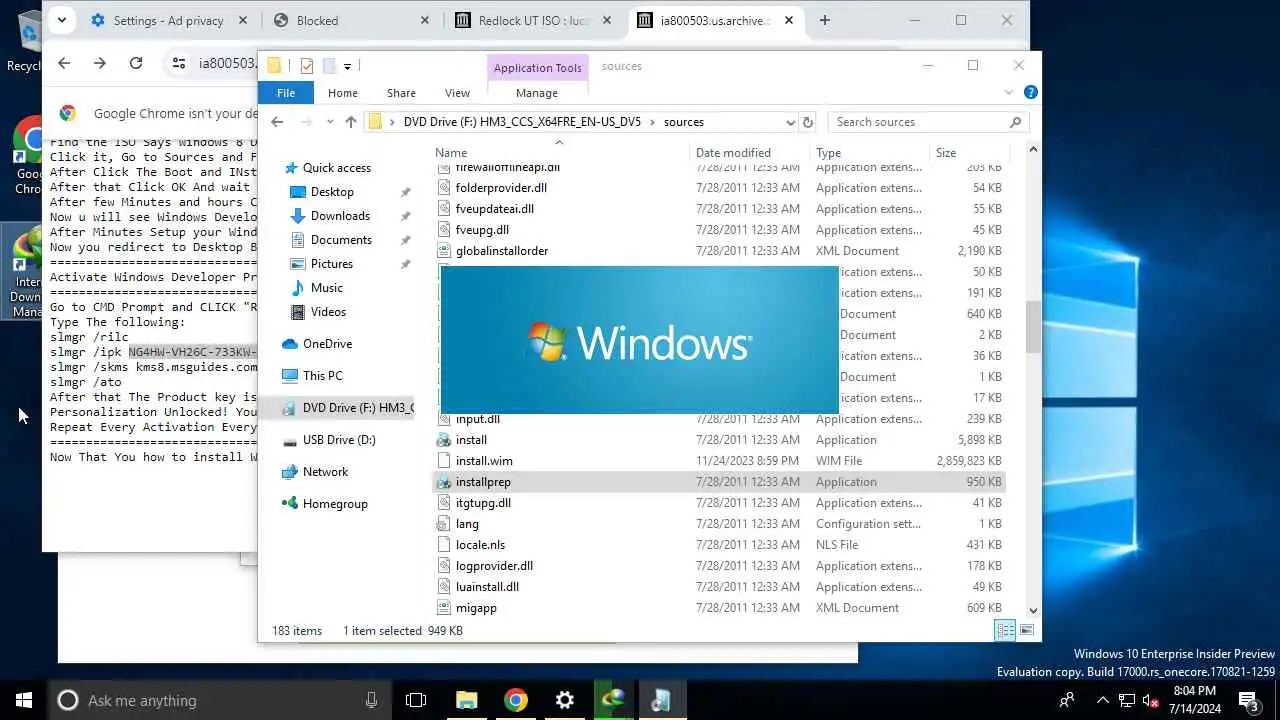This screenshot has height=720, width=1280.
Task: Open Pictures from the navigation pane
Action: [331, 264]
